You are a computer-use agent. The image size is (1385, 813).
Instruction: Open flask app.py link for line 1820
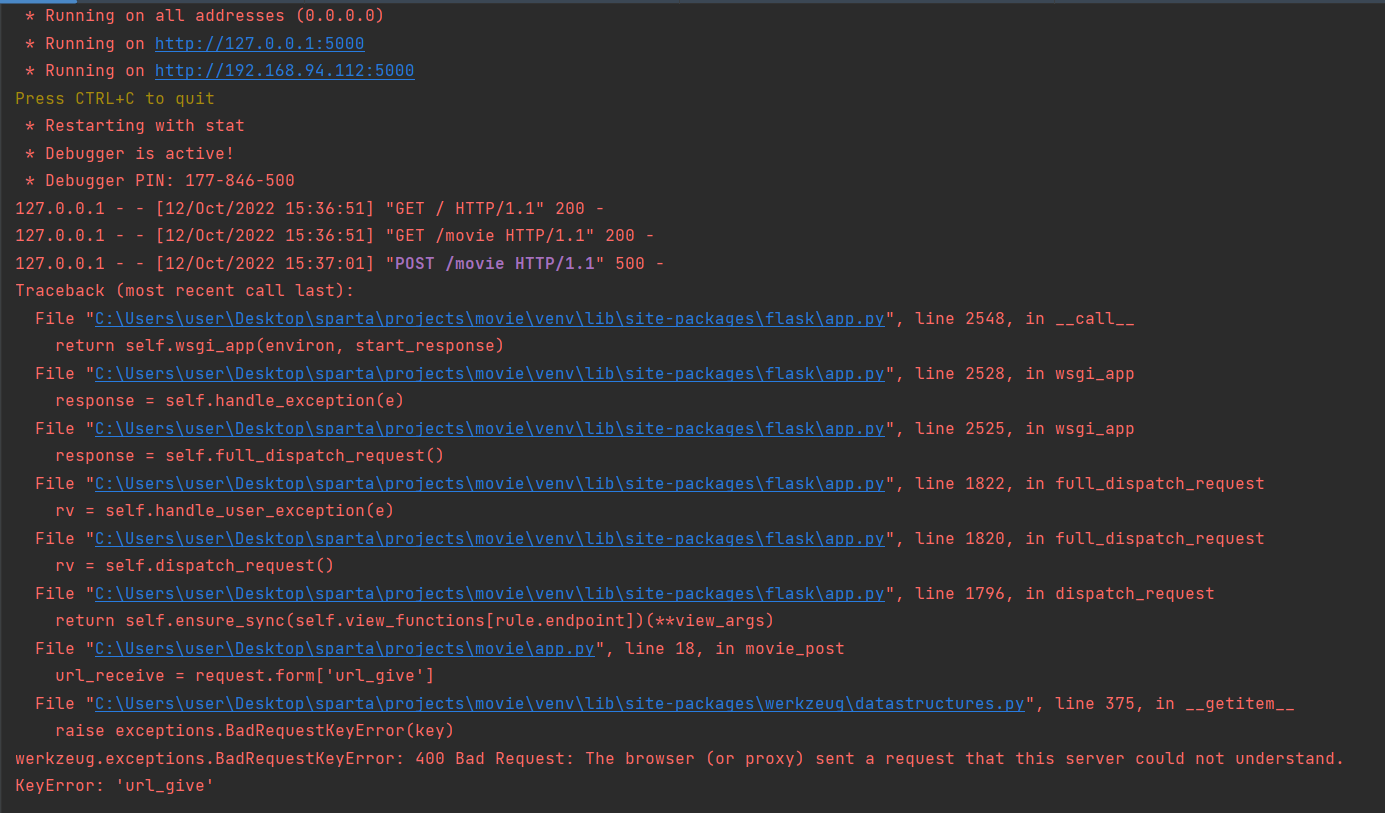pos(490,538)
